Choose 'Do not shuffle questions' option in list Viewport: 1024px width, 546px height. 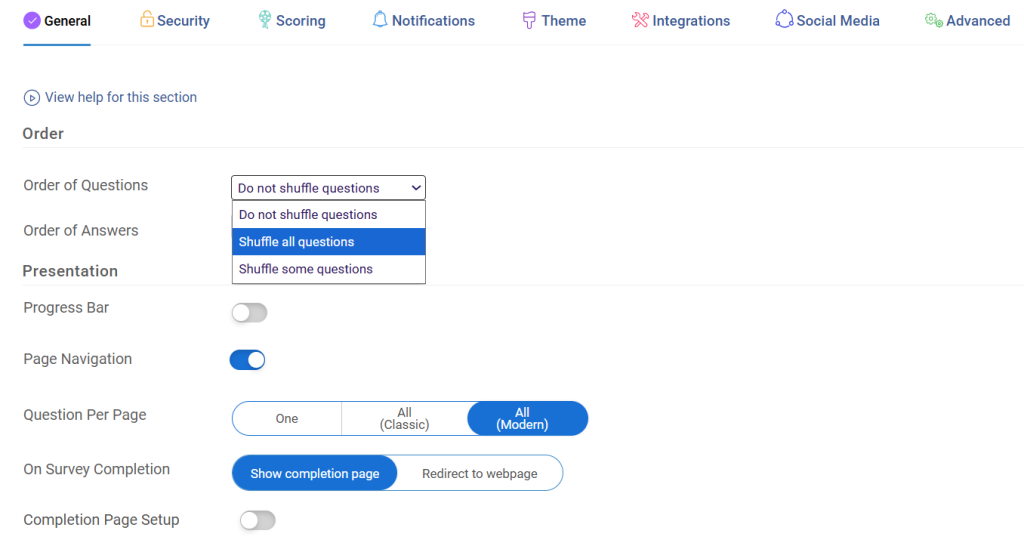(328, 214)
